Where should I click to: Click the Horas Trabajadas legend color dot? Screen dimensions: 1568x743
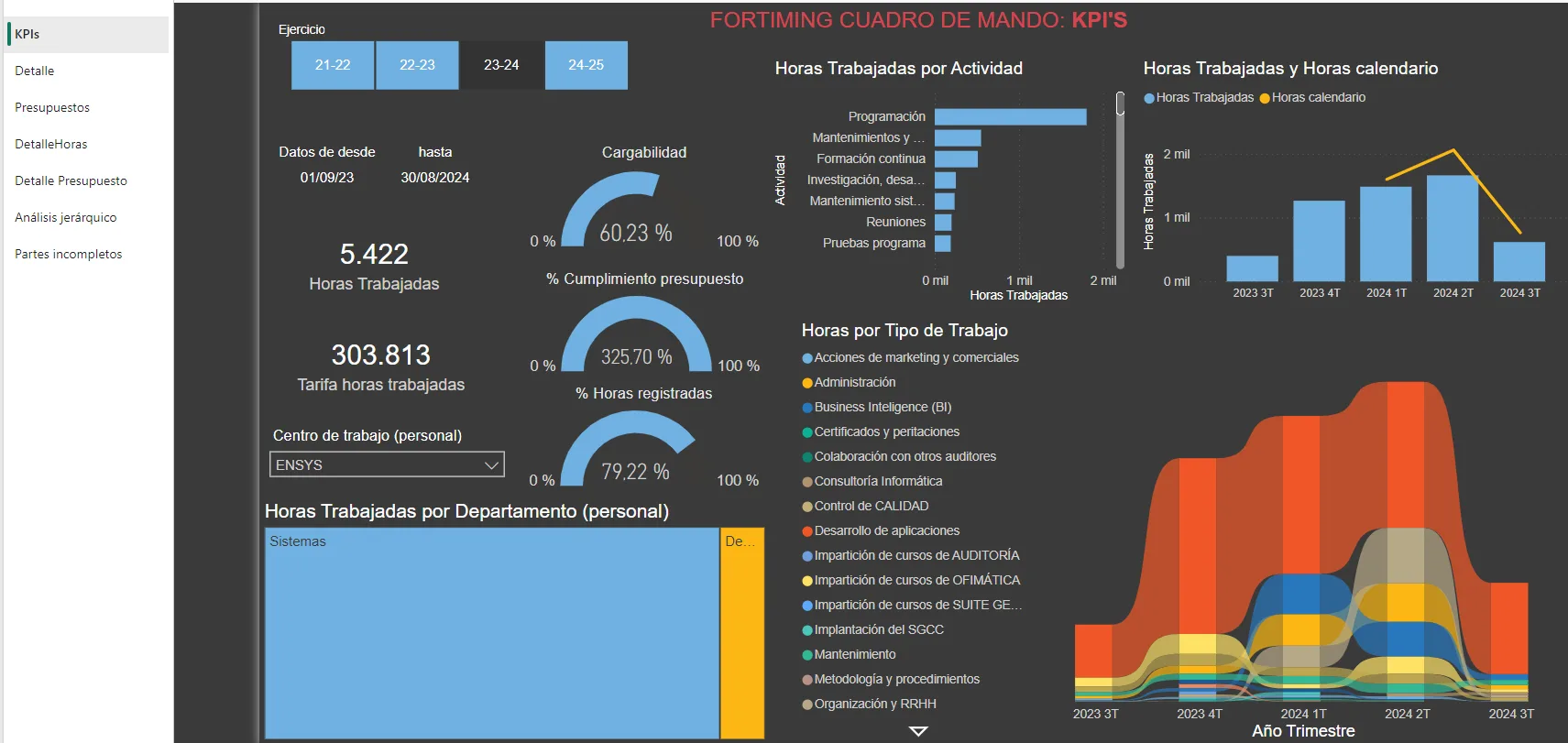coord(1149,98)
